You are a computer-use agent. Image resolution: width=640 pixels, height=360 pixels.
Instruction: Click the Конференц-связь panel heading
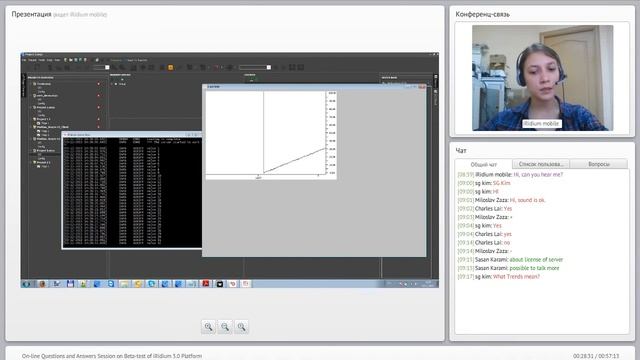point(482,14)
